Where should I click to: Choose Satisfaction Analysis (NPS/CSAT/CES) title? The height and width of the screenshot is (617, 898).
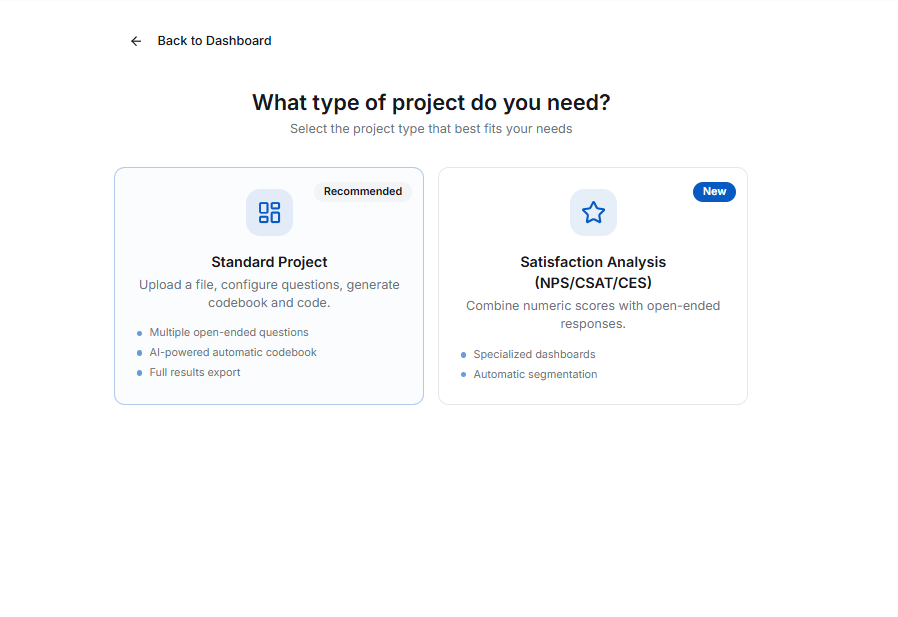coord(593,272)
